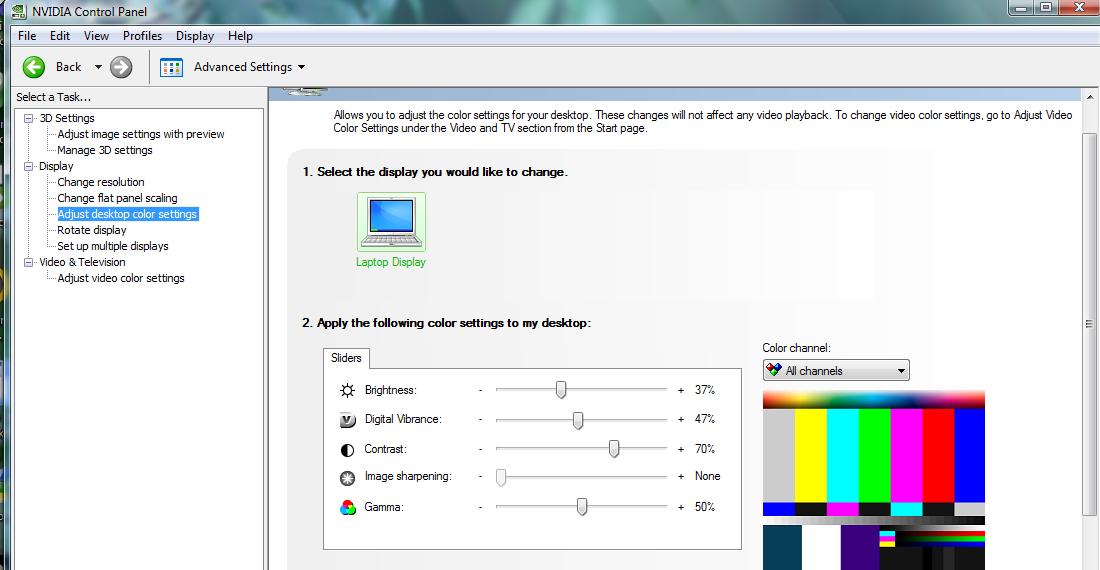Open the Edit menu
Image resolution: width=1100 pixels, height=570 pixels.
coord(60,36)
